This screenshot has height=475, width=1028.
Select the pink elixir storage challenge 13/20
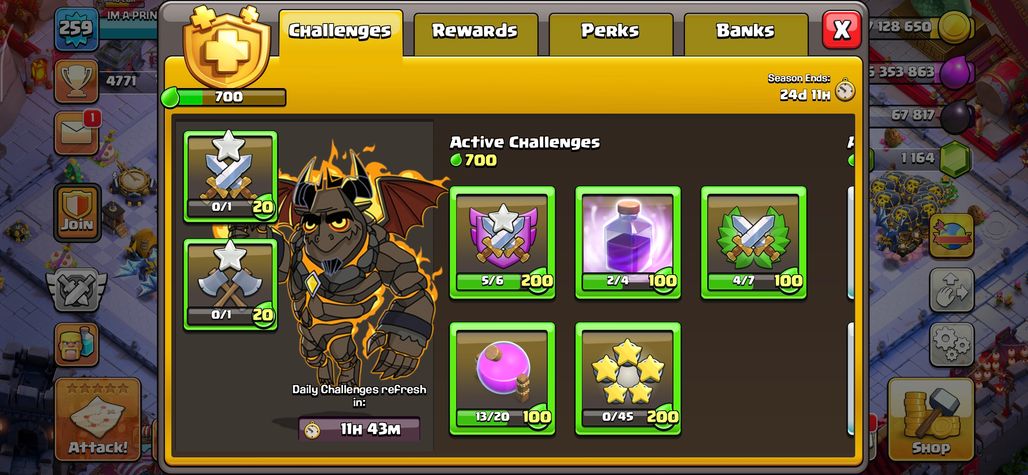point(502,379)
